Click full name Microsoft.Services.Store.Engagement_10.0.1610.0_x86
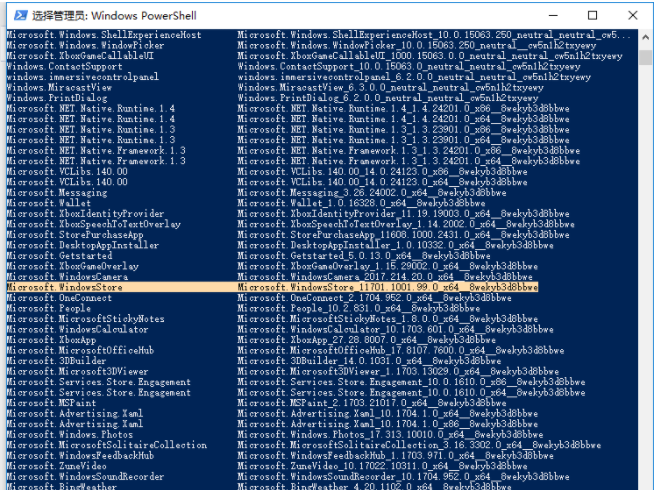Image resolution: width=654 pixels, height=490 pixels. pyautogui.click(x=411, y=382)
